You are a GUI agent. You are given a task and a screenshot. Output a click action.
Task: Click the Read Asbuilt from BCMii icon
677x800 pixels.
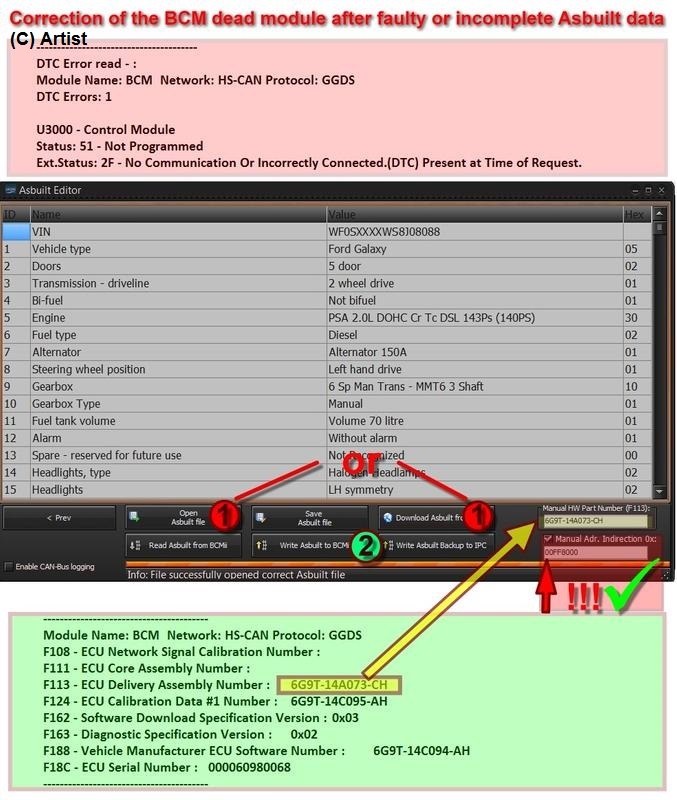pyautogui.click(x=137, y=546)
